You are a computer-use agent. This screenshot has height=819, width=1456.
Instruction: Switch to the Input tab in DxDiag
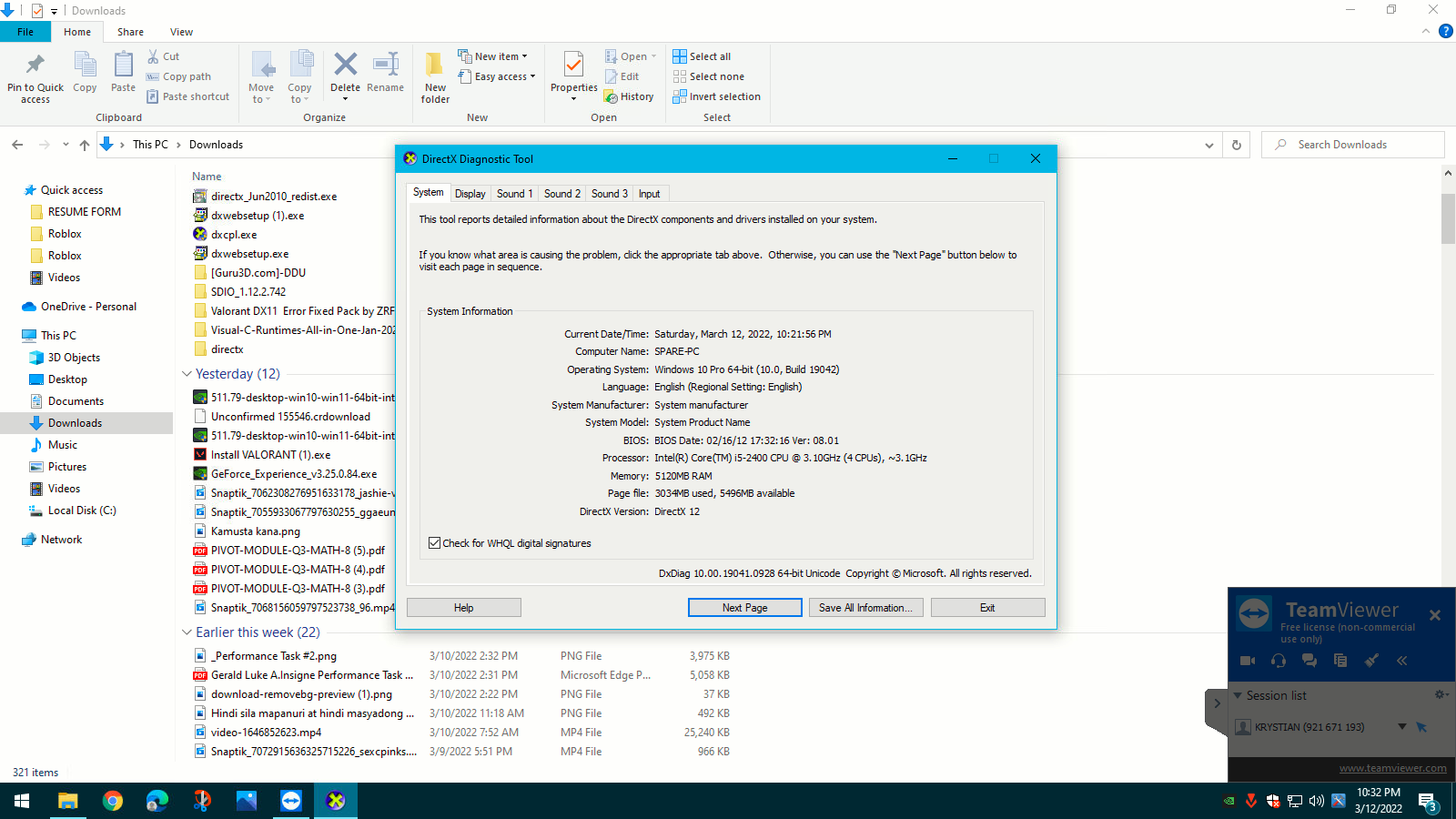pyautogui.click(x=649, y=194)
